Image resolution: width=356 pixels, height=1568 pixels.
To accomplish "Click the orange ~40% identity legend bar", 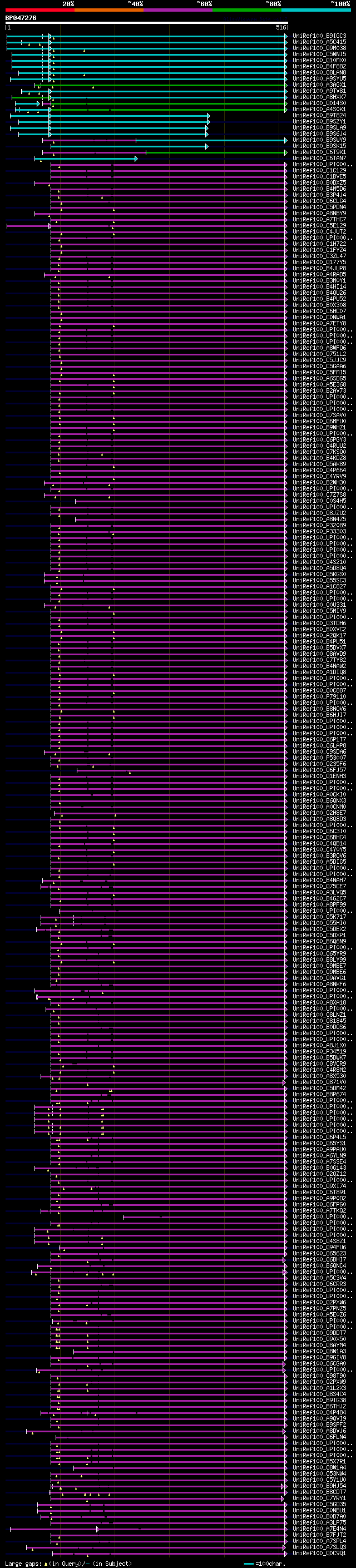I will pos(109,10).
